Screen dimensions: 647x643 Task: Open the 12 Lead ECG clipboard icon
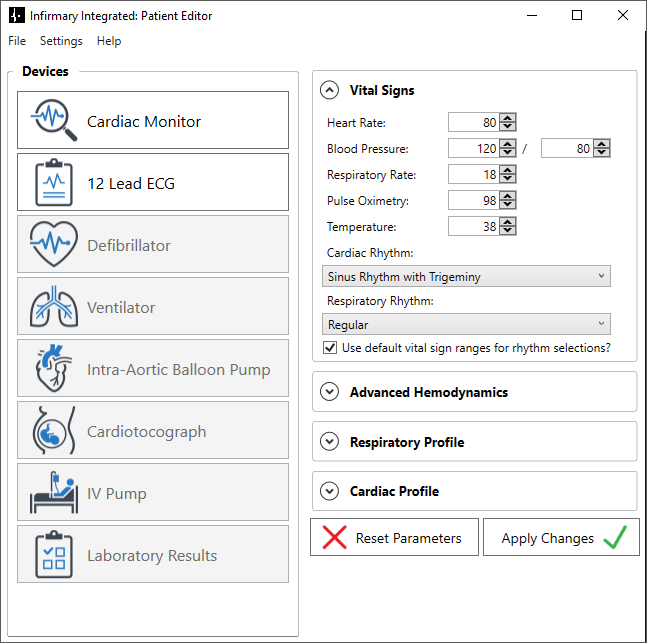pyautogui.click(x=54, y=182)
